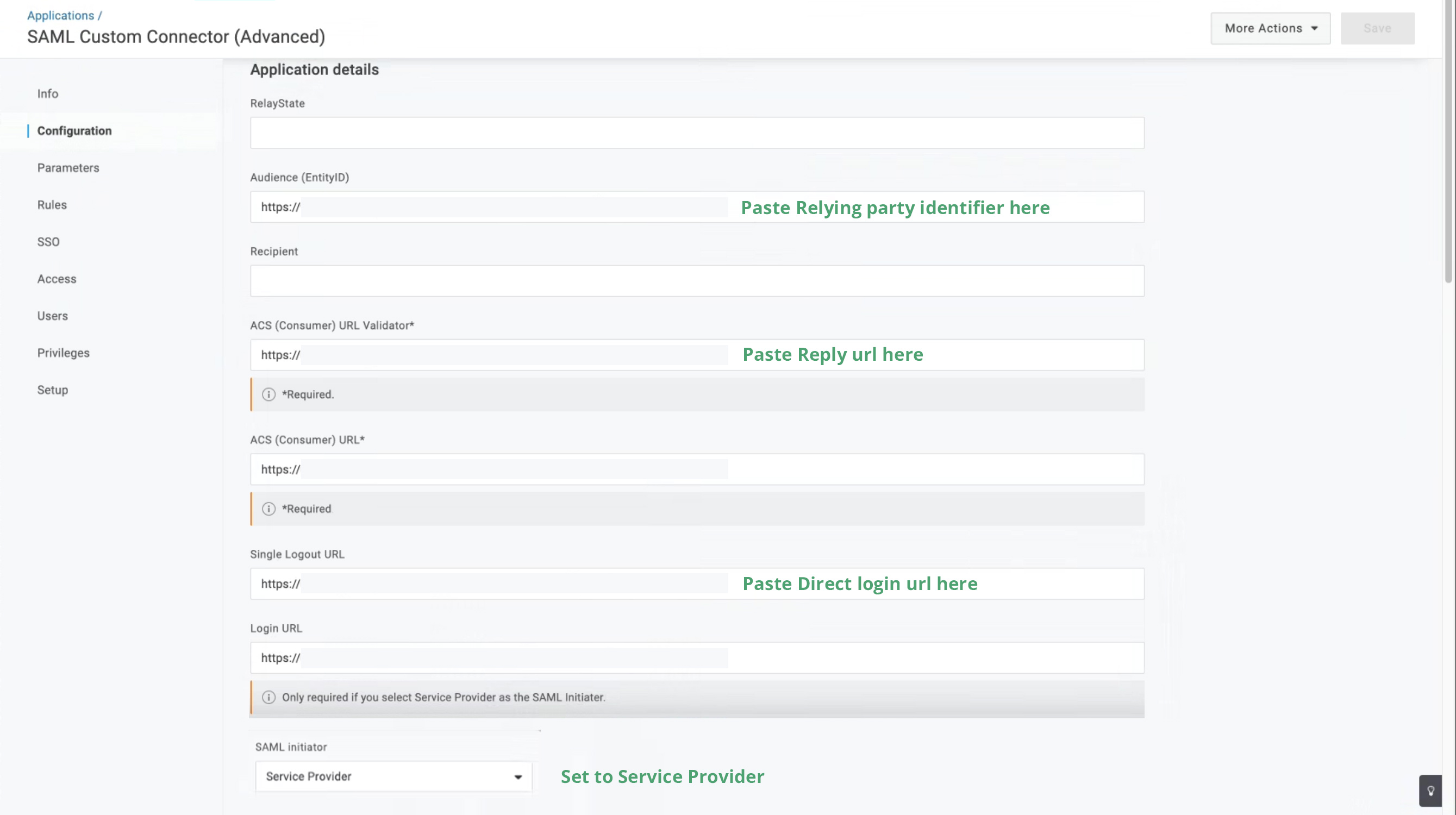Toggle visibility of Access section
The width and height of the screenshot is (1456, 815).
pos(57,278)
